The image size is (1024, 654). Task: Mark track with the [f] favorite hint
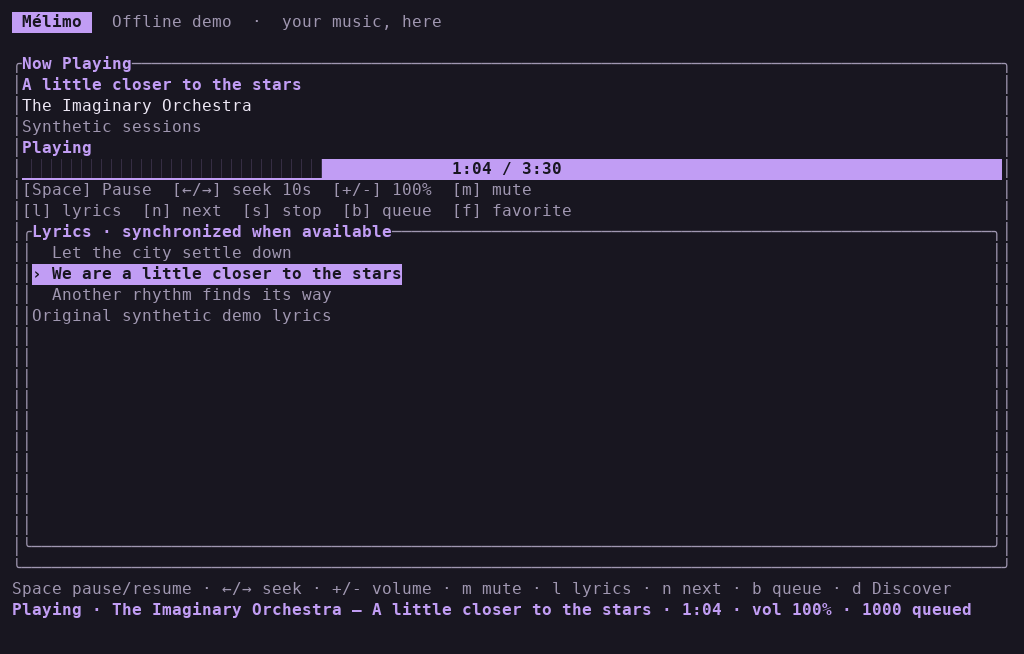512,210
